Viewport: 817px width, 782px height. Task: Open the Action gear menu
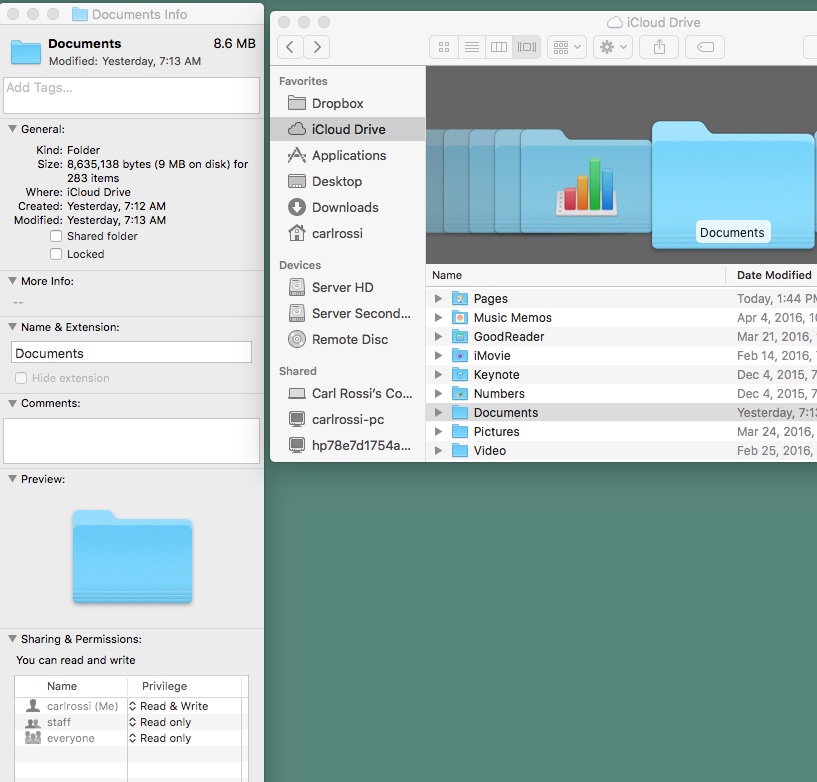pos(613,47)
